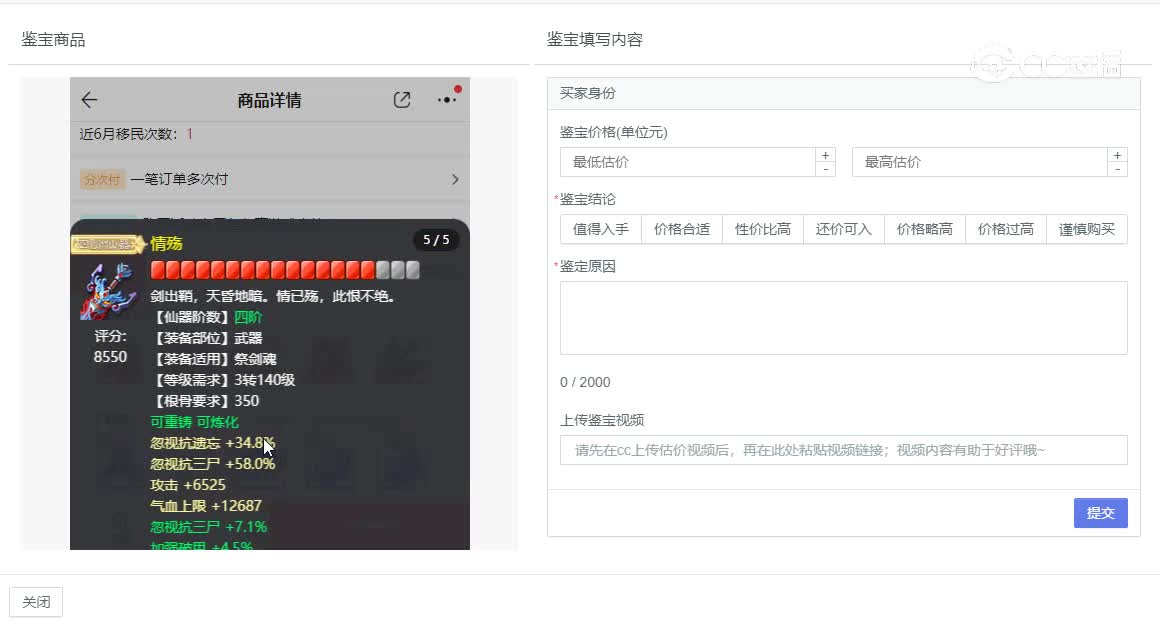Click the 5/5 image counter badge
This screenshot has width=1160, height=628.
coord(436,240)
